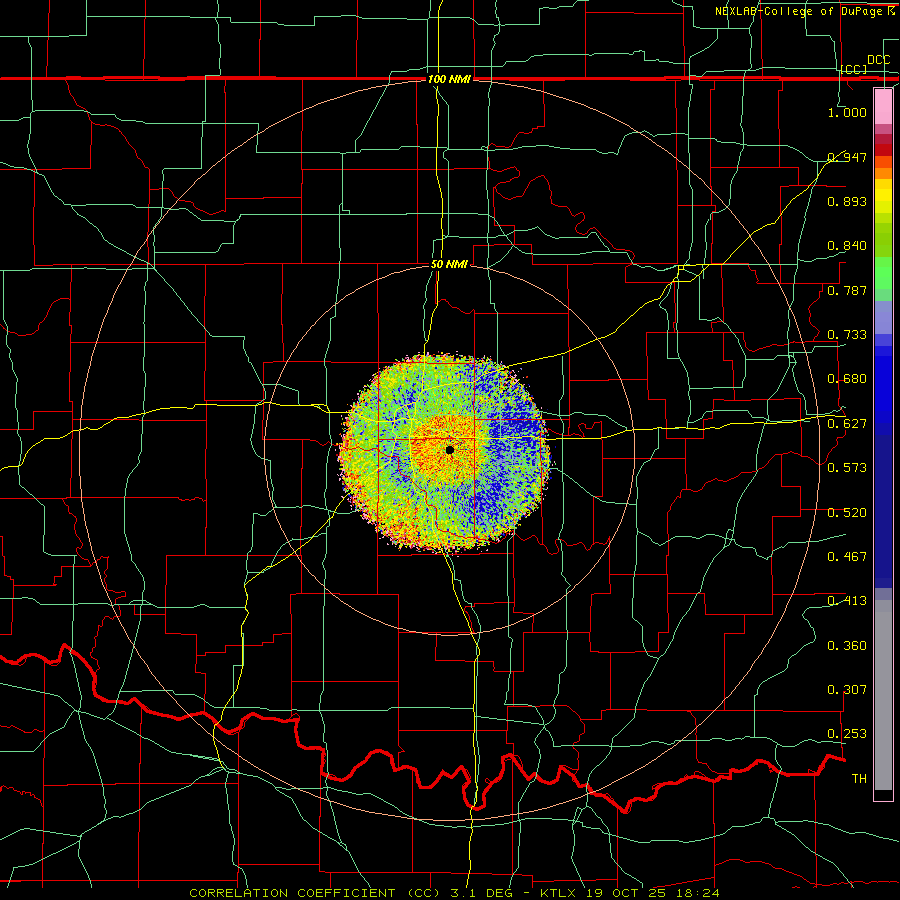The height and width of the screenshot is (900, 900).
Task: Pick the light green segment of the color bar
Action: [883, 273]
